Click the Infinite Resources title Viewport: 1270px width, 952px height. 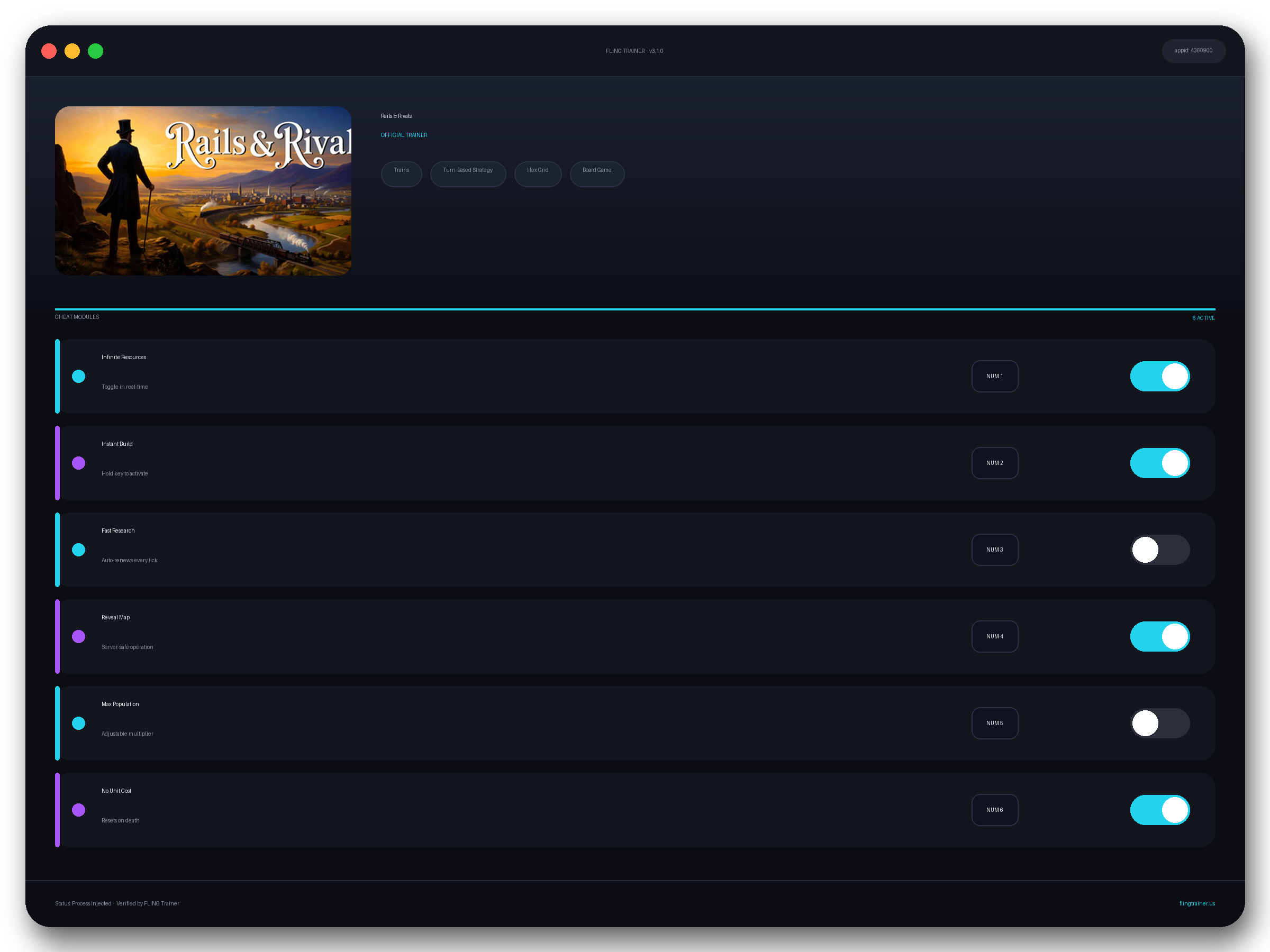pos(124,357)
